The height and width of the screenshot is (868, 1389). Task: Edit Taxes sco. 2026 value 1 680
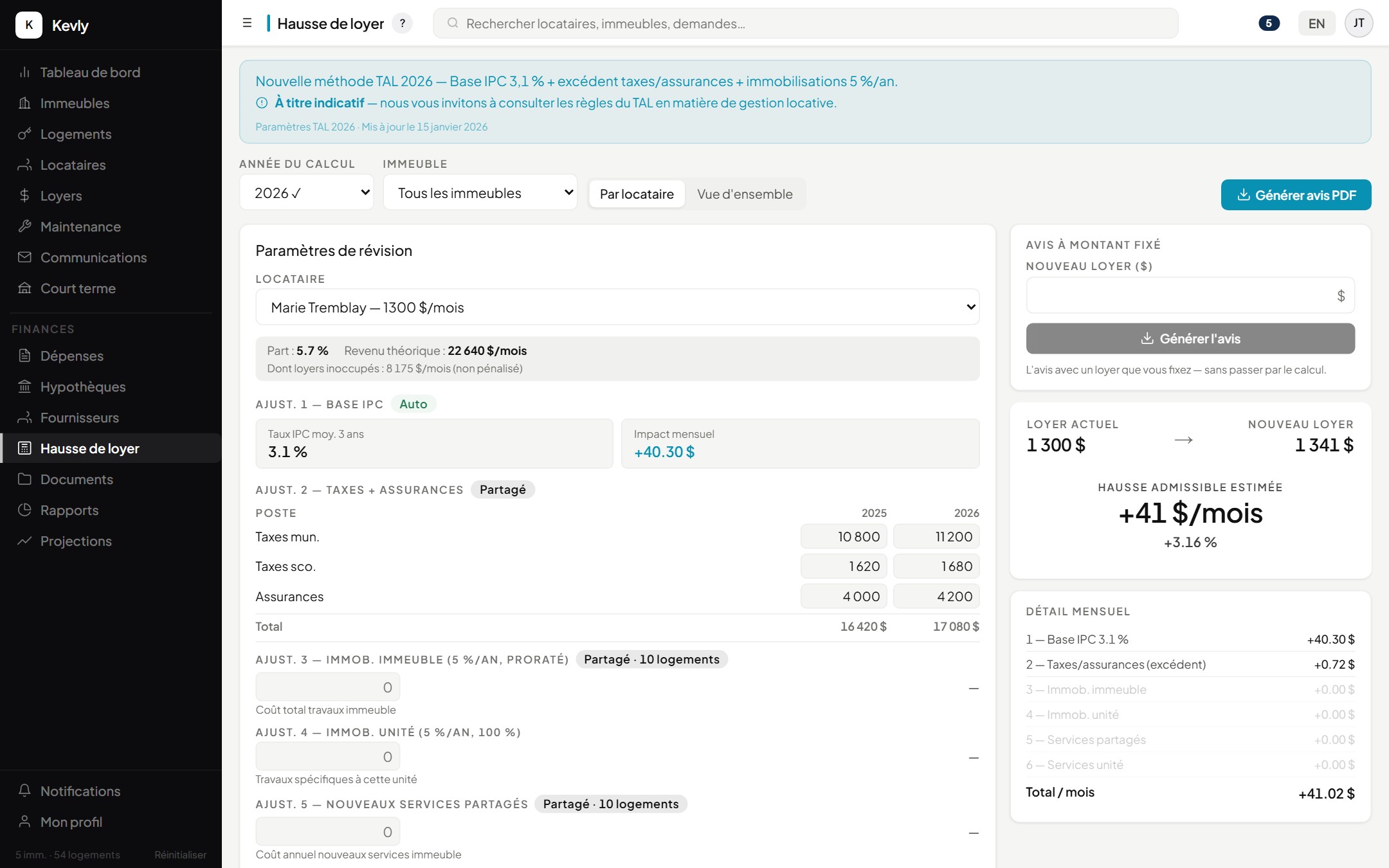pyautogui.click(x=936, y=566)
